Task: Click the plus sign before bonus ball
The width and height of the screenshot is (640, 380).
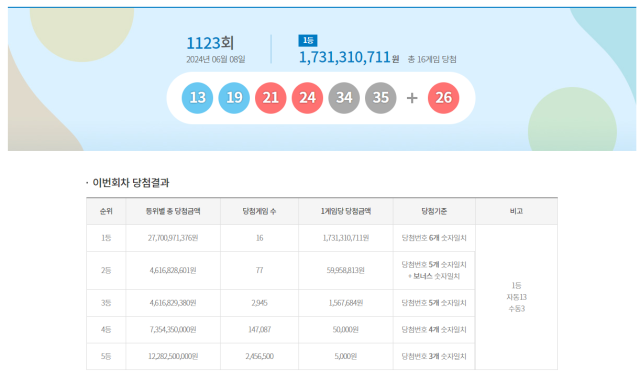Action: click(x=412, y=98)
